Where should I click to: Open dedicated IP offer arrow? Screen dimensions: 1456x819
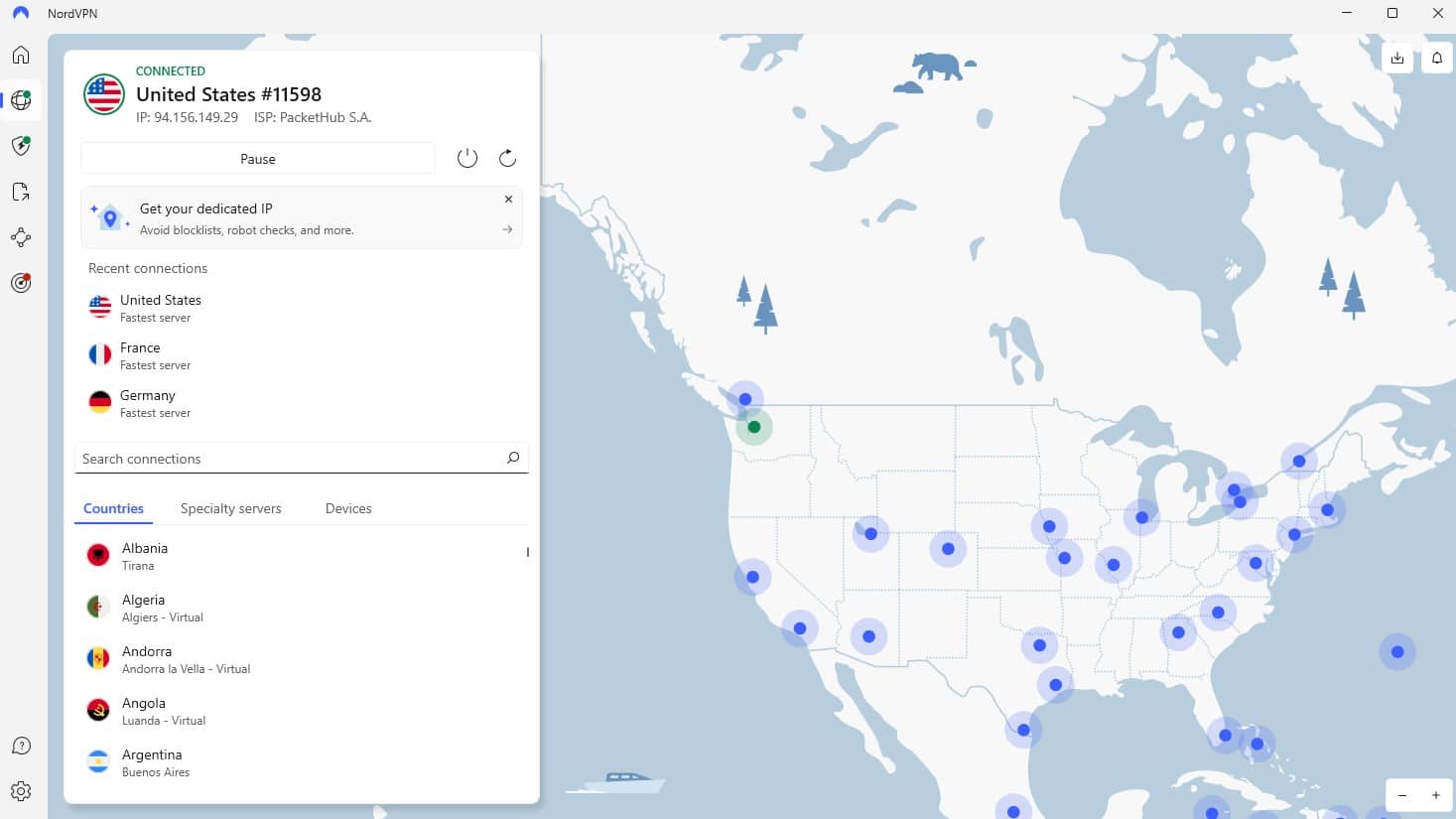(x=507, y=229)
